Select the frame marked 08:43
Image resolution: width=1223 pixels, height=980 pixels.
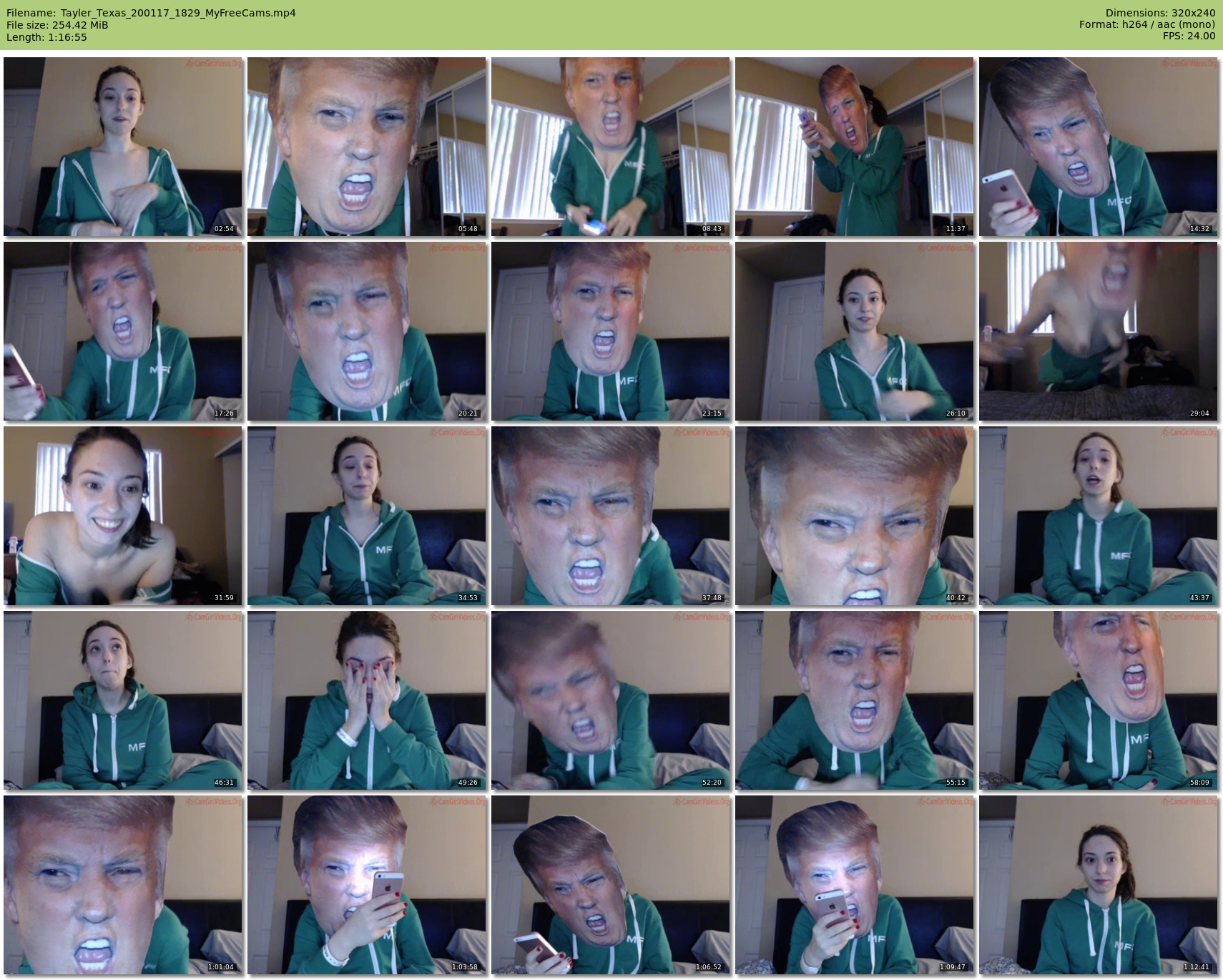[x=610, y=147]
